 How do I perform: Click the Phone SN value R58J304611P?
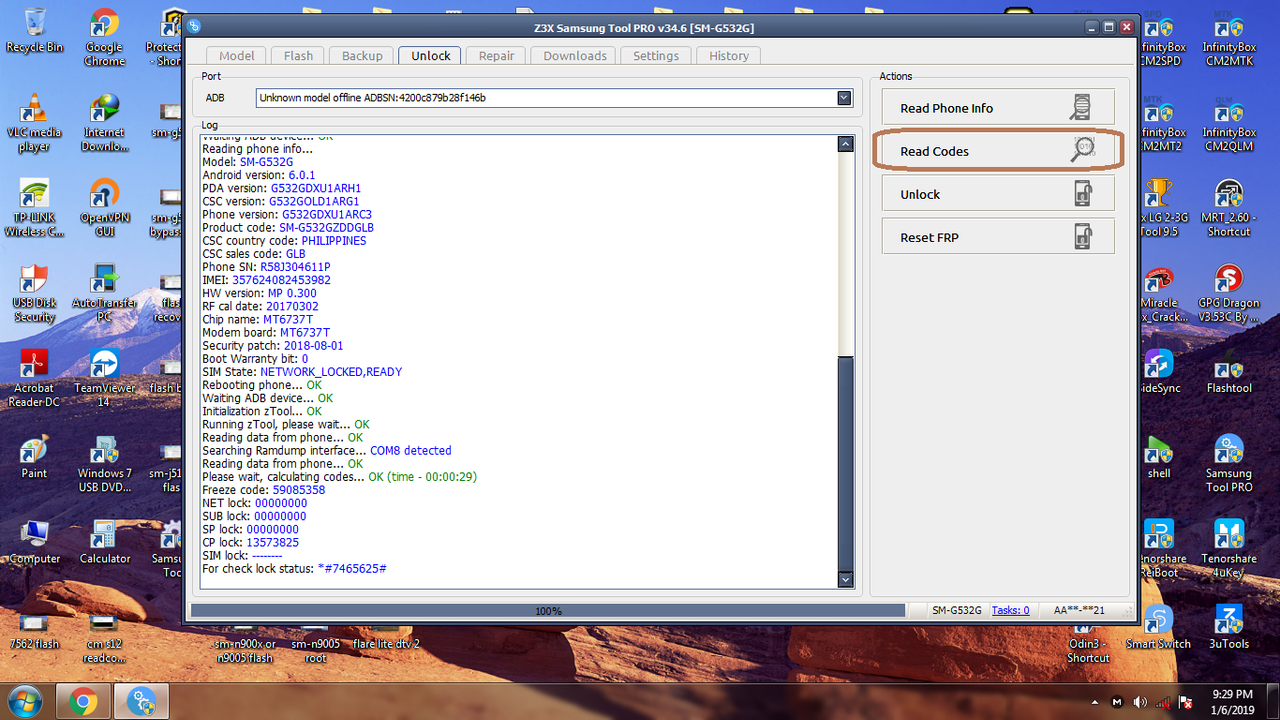coord(295,267)
